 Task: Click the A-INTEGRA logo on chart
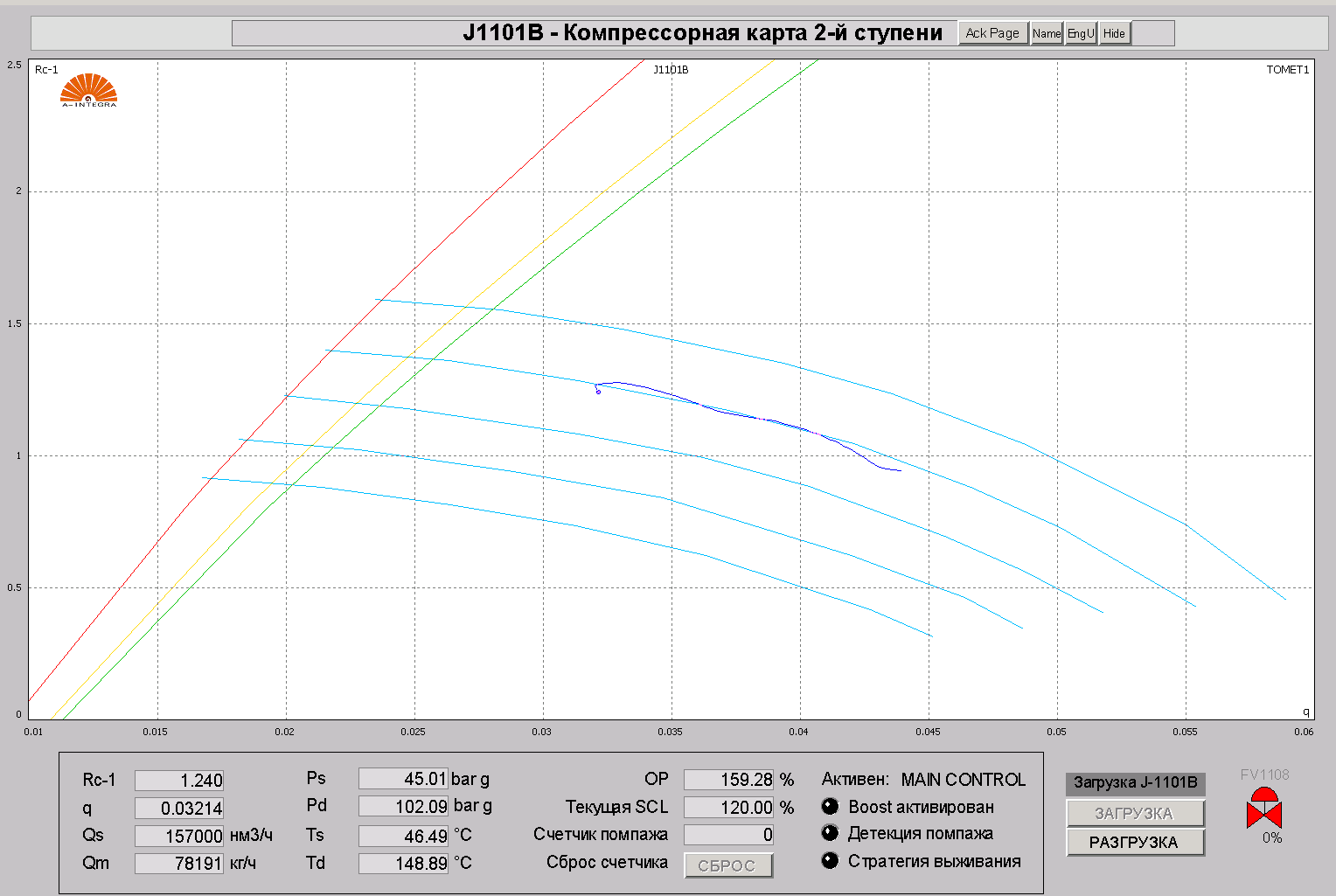(x=88, y=90)
